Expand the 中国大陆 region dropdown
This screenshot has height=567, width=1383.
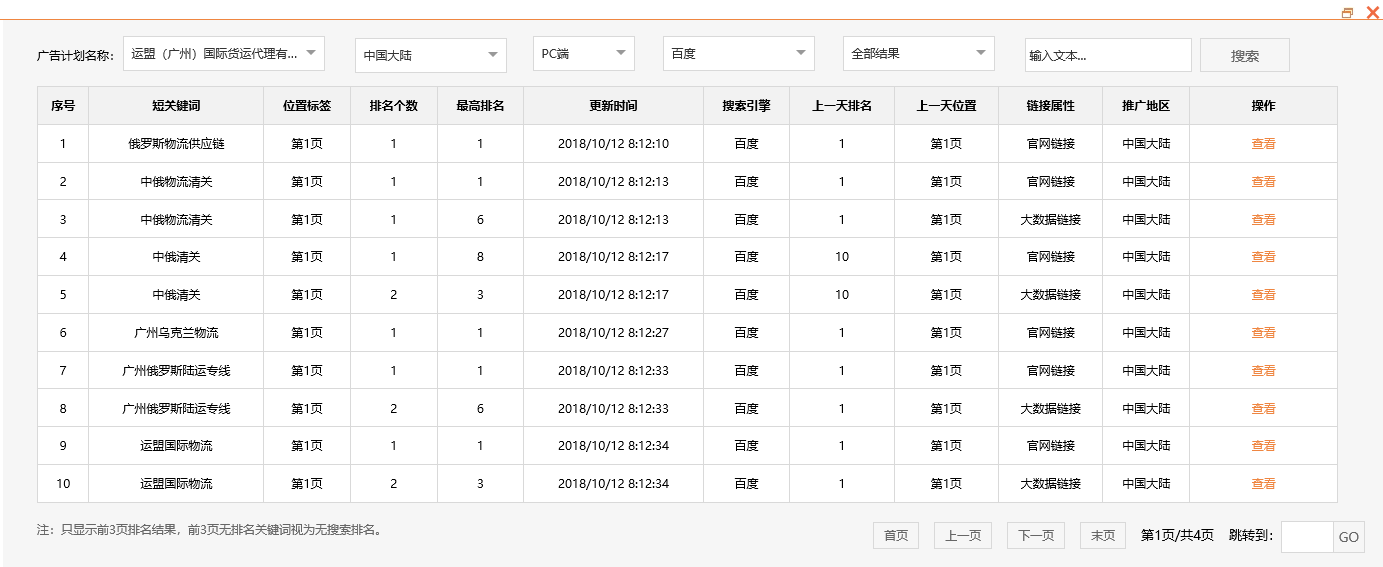431,55
